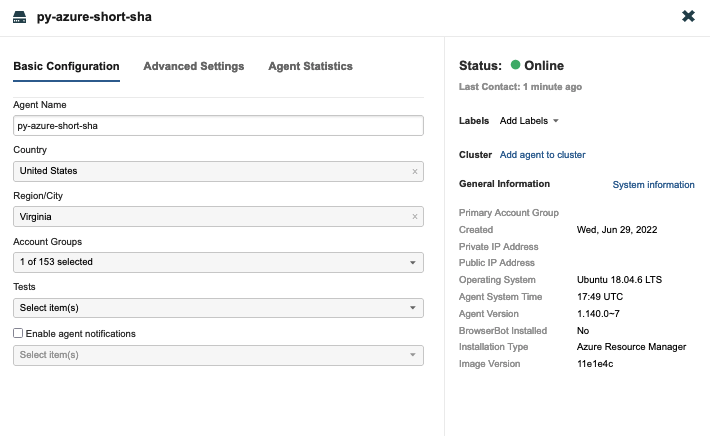This screenshot has height=436, width=710.
Task: Switch to the Basic Configuration tab
Action: 66,66
